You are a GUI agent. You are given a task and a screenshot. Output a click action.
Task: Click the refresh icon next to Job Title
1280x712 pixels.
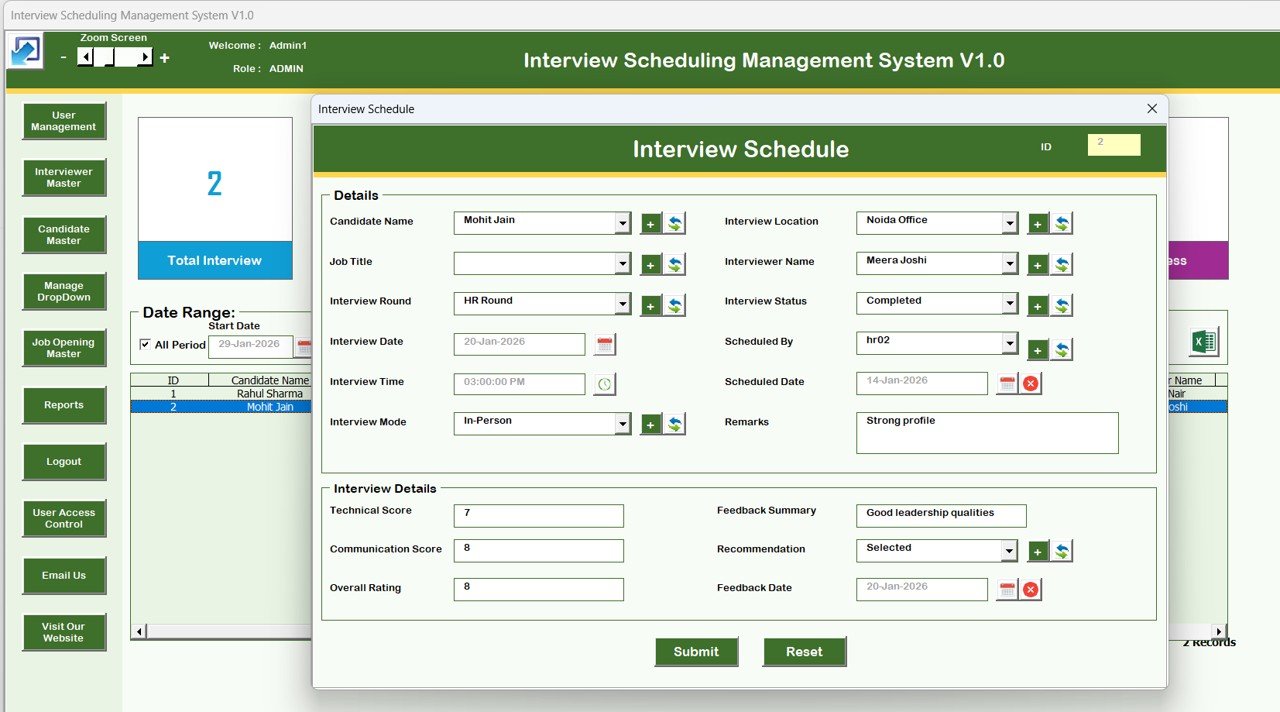point(671,263)
